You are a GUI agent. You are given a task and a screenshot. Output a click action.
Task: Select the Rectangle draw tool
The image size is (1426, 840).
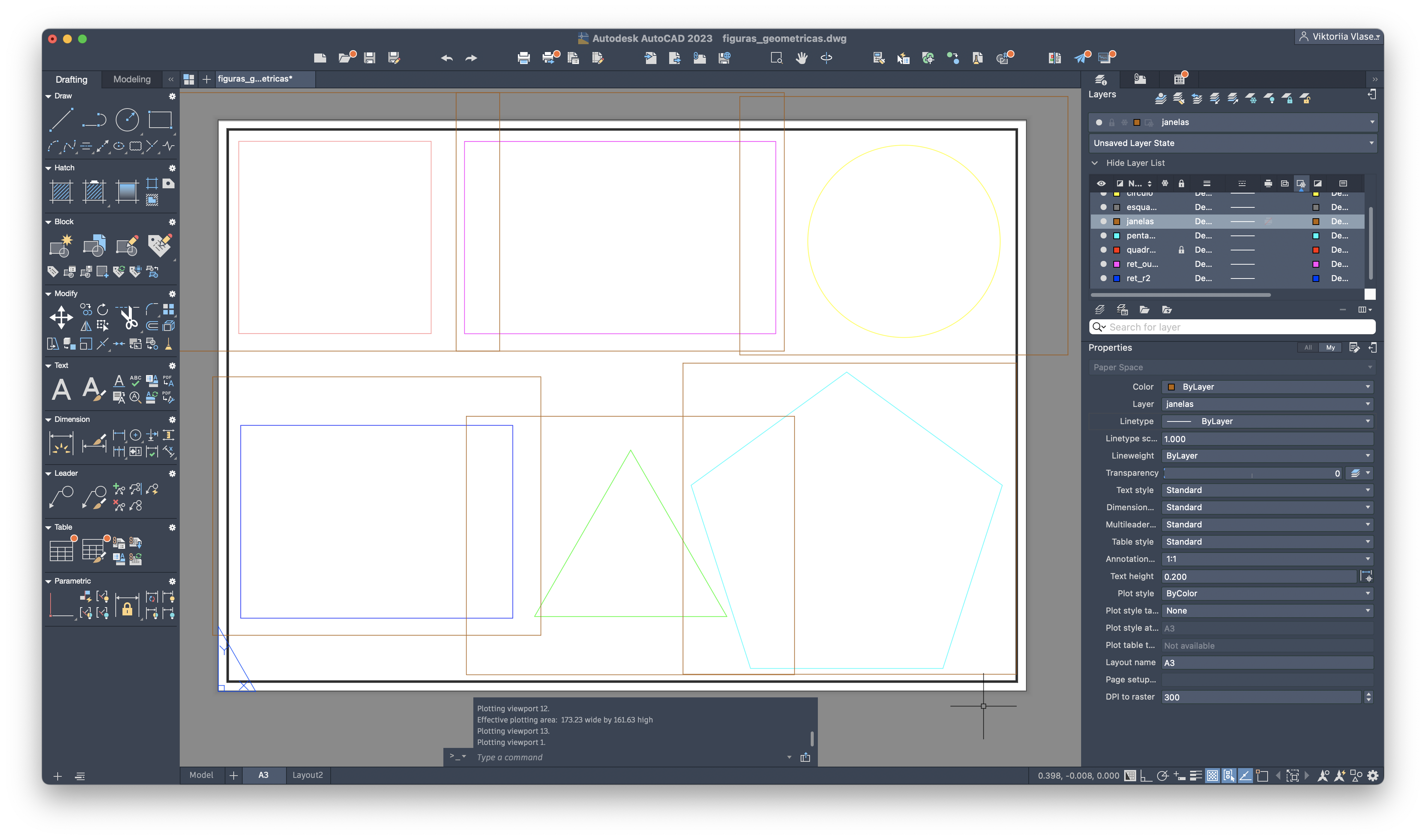pyautogui.click(x=160, y=119)
